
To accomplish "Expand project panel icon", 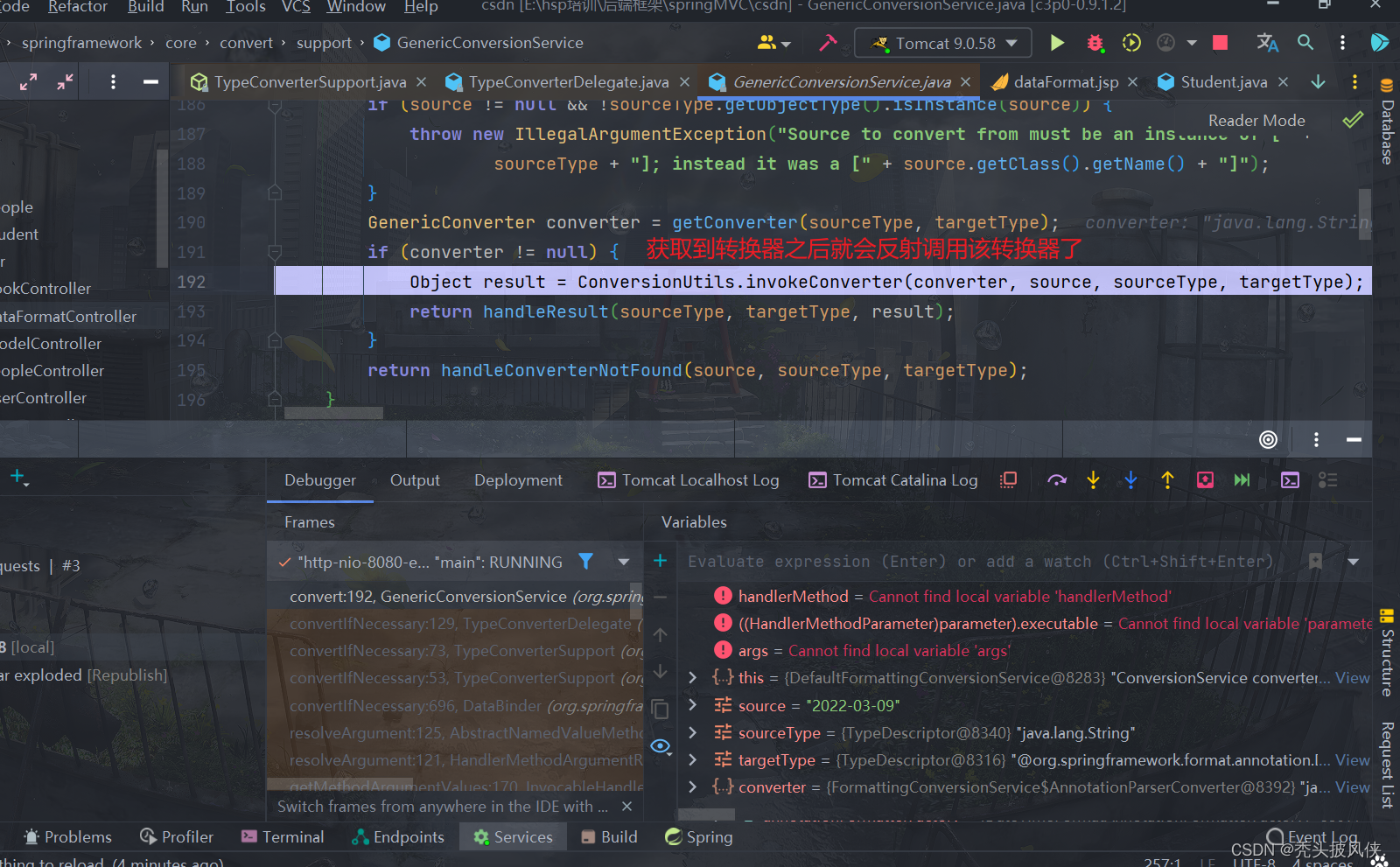I will click(x=28, y=82).
